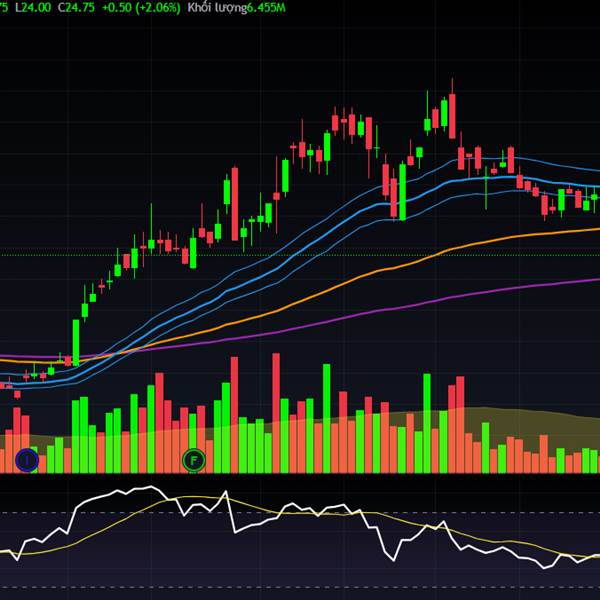Click the green F event marker
The height and width of the screenshot is (600, 600).
pyautogui.click(x=194, y=460)
